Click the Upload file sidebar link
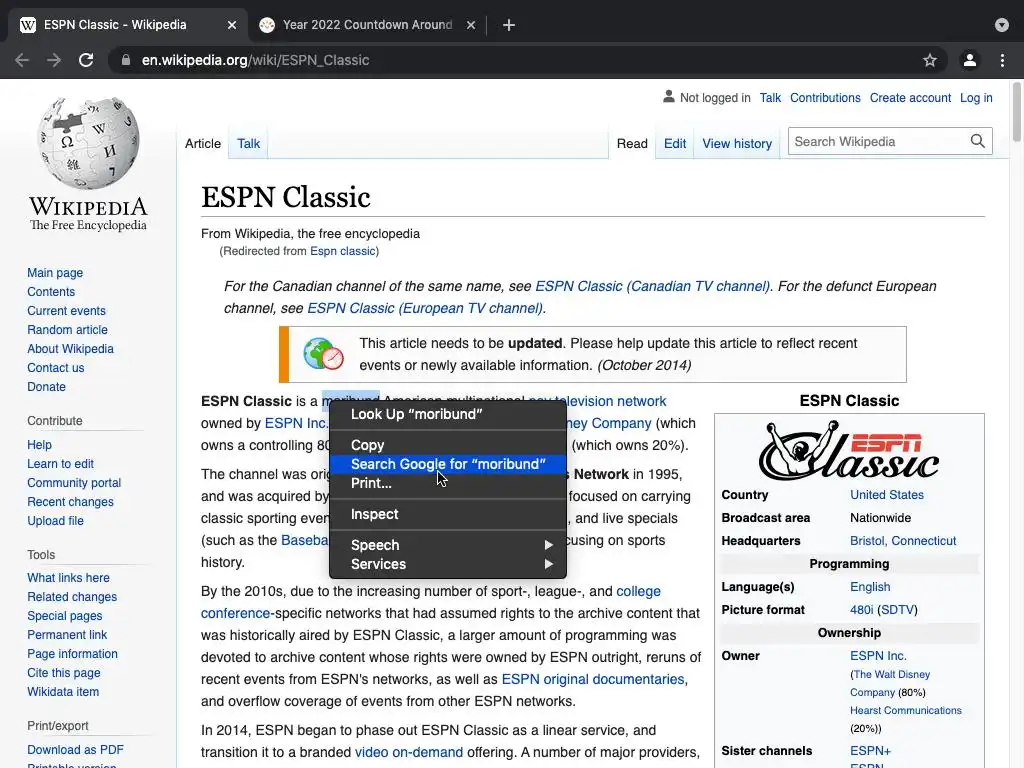The image size is (1024, 768). pyautogui.click(x=56, y=520)
